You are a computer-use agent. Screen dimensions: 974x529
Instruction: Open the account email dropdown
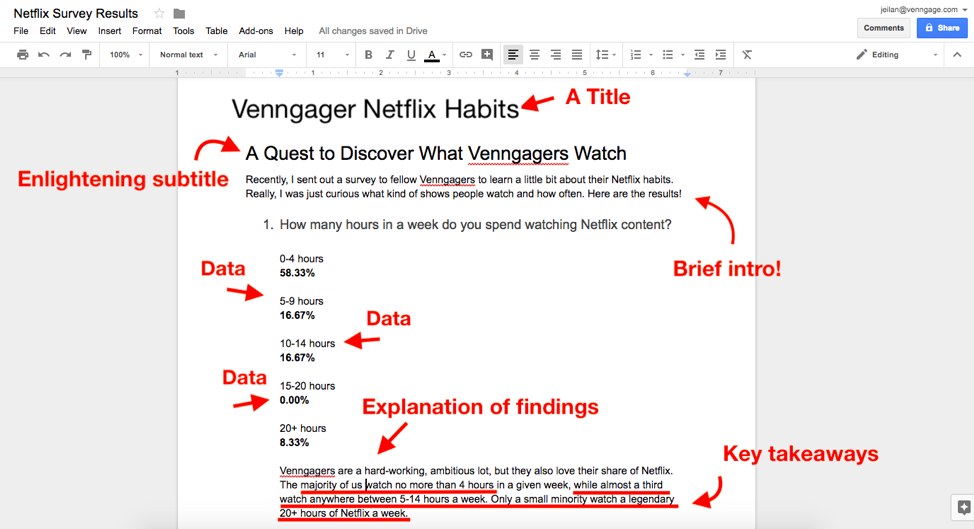point(923,9)
